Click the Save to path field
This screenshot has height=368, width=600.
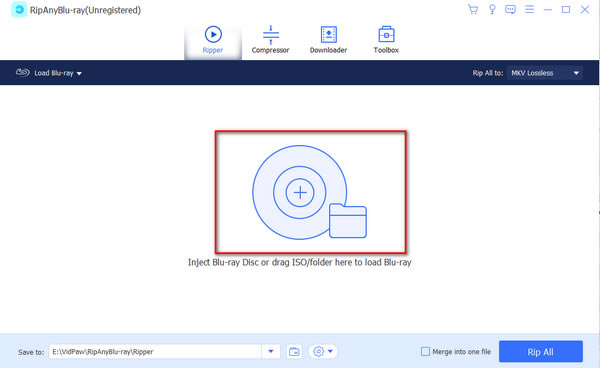point(155,352)
